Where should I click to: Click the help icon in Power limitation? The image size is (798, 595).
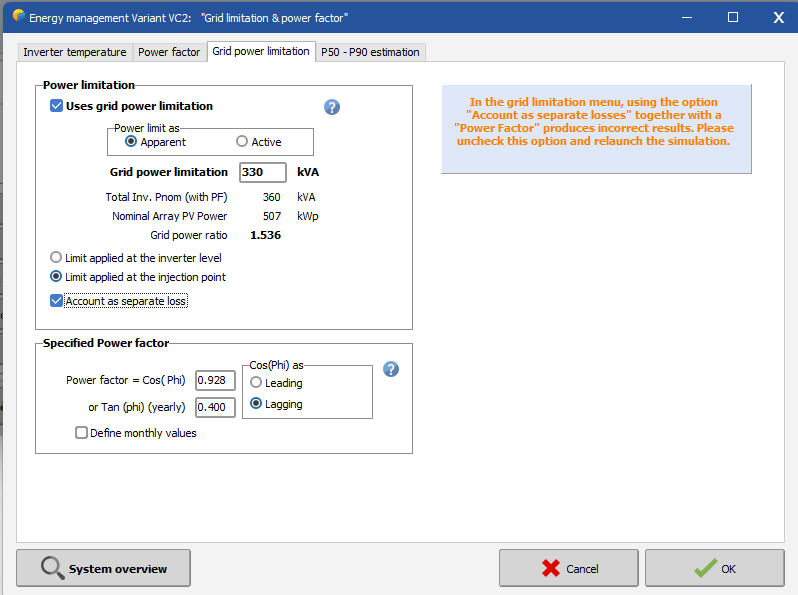(x=332, y=108)
